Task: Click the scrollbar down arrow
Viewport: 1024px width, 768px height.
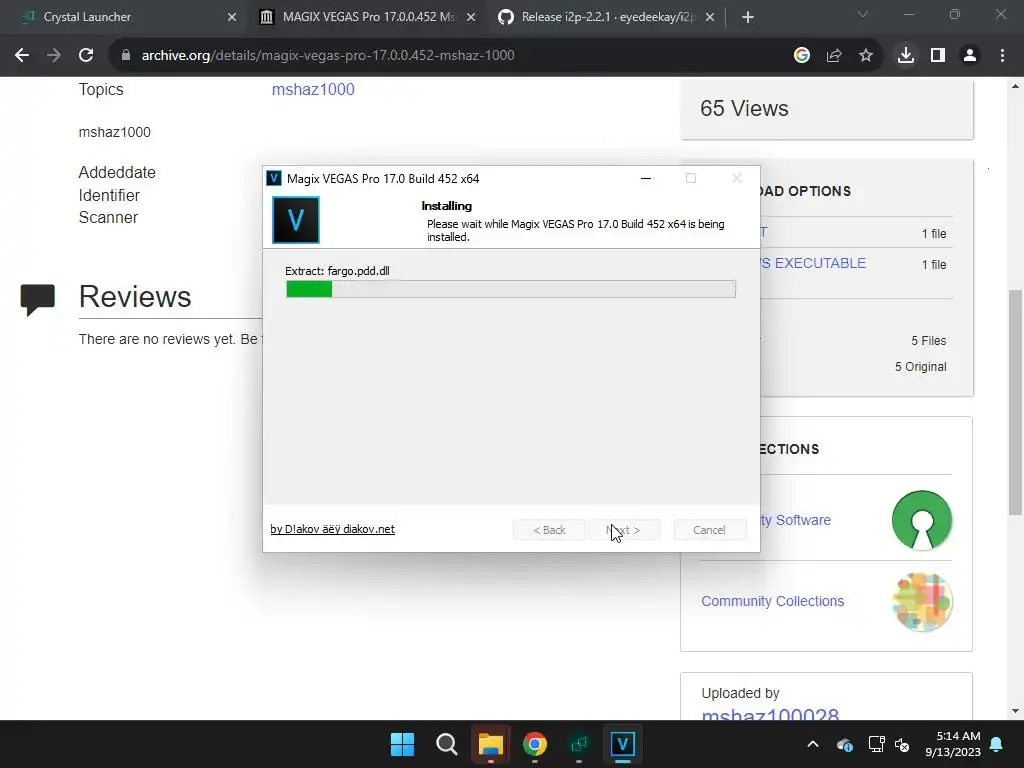Action: click(1016, 711)
